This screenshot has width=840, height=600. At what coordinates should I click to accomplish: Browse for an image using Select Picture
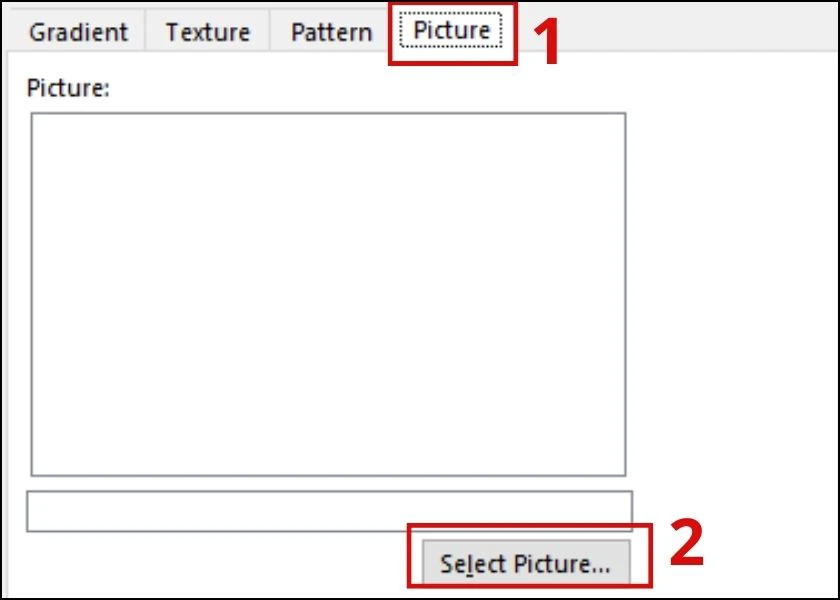526,564
